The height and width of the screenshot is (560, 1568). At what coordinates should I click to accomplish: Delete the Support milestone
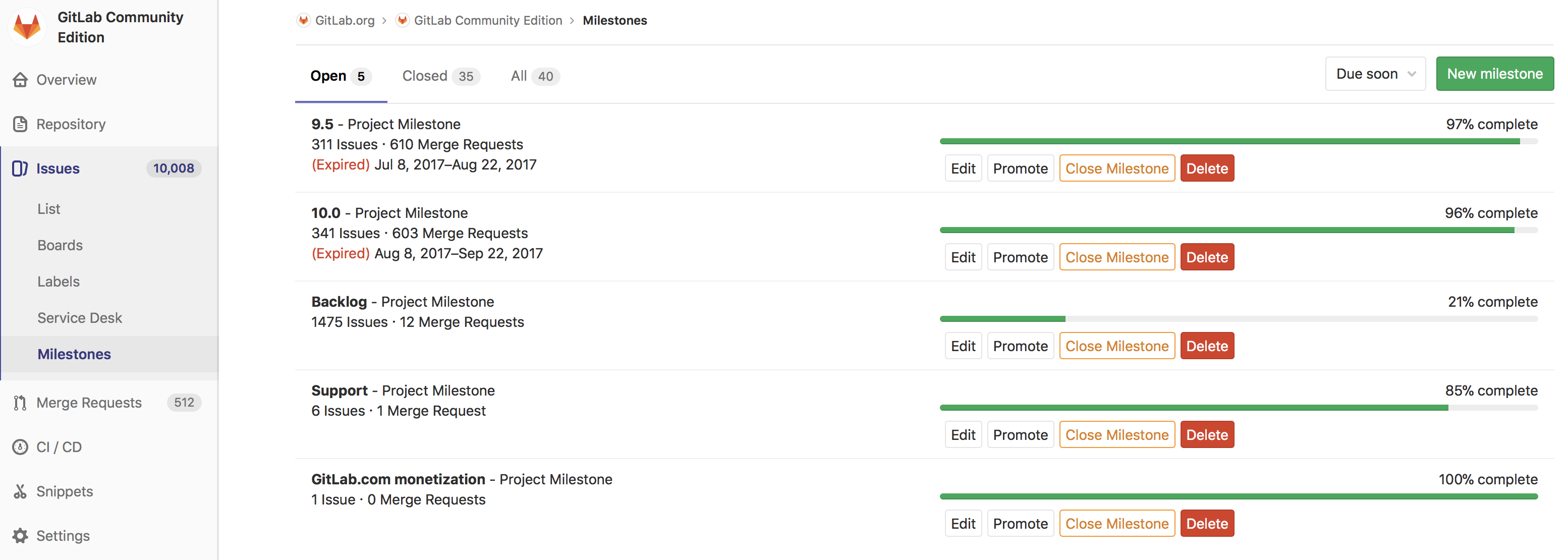tap(1207, 434)
